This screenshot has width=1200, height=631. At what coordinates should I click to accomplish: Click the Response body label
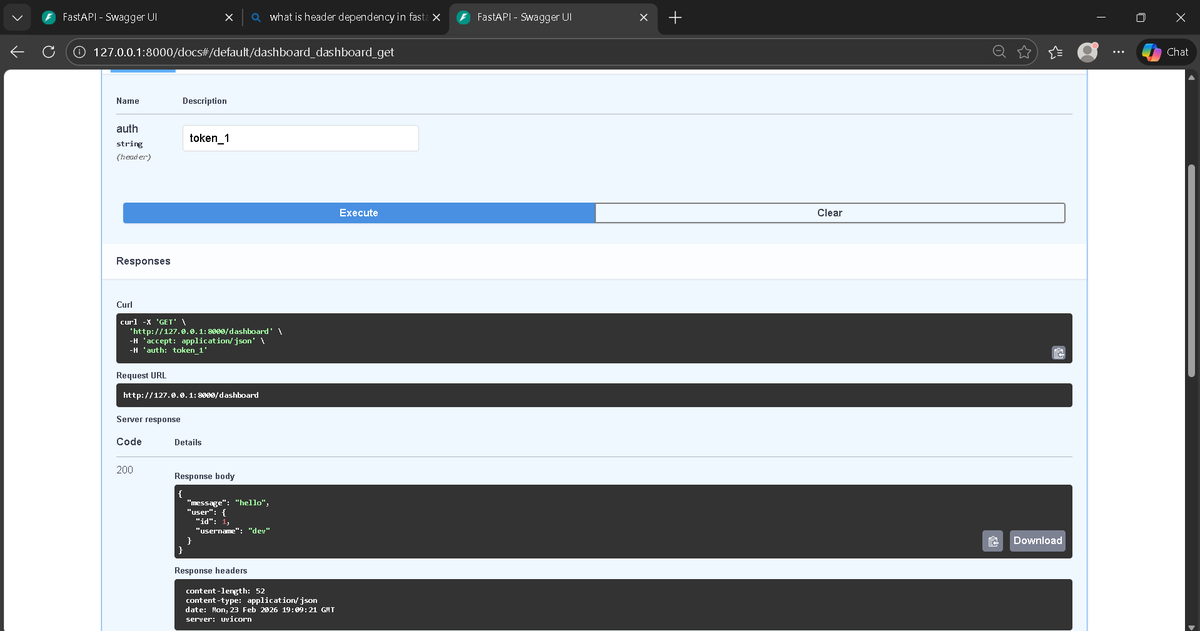[205, 476]
